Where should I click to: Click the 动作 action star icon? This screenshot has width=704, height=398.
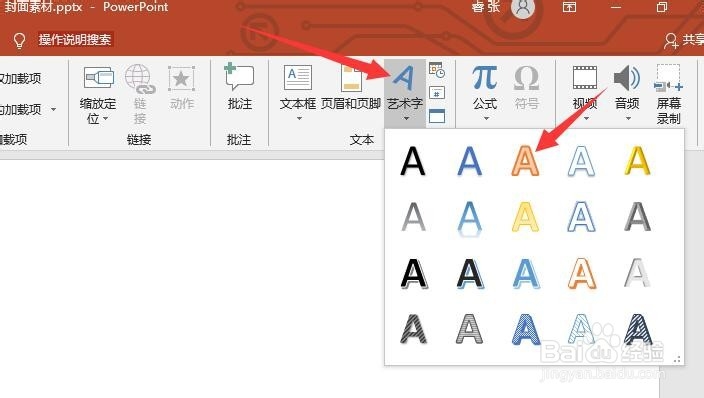point(181,78)
